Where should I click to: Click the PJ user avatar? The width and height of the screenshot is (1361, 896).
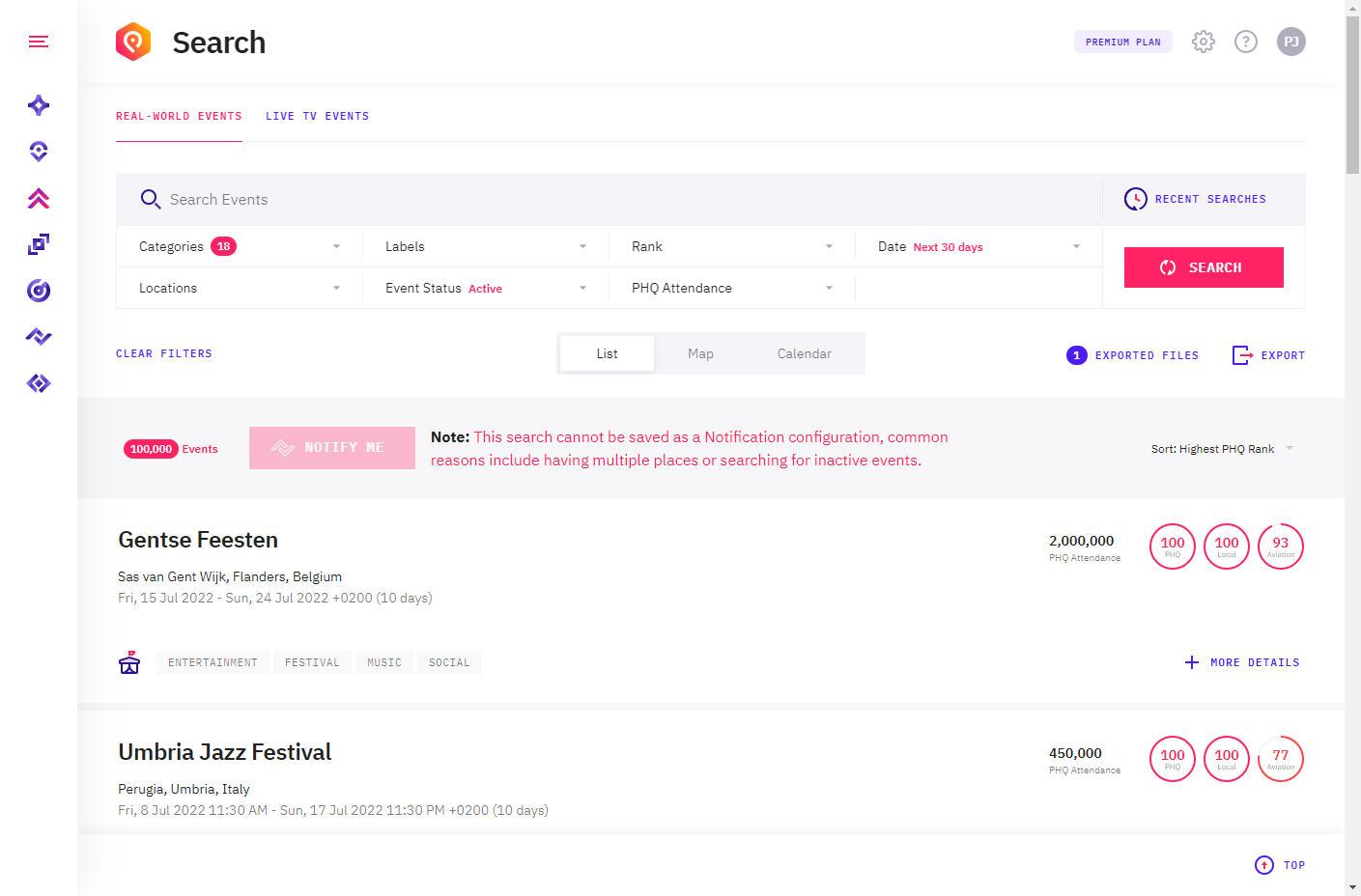click(x=1290, y=42)
